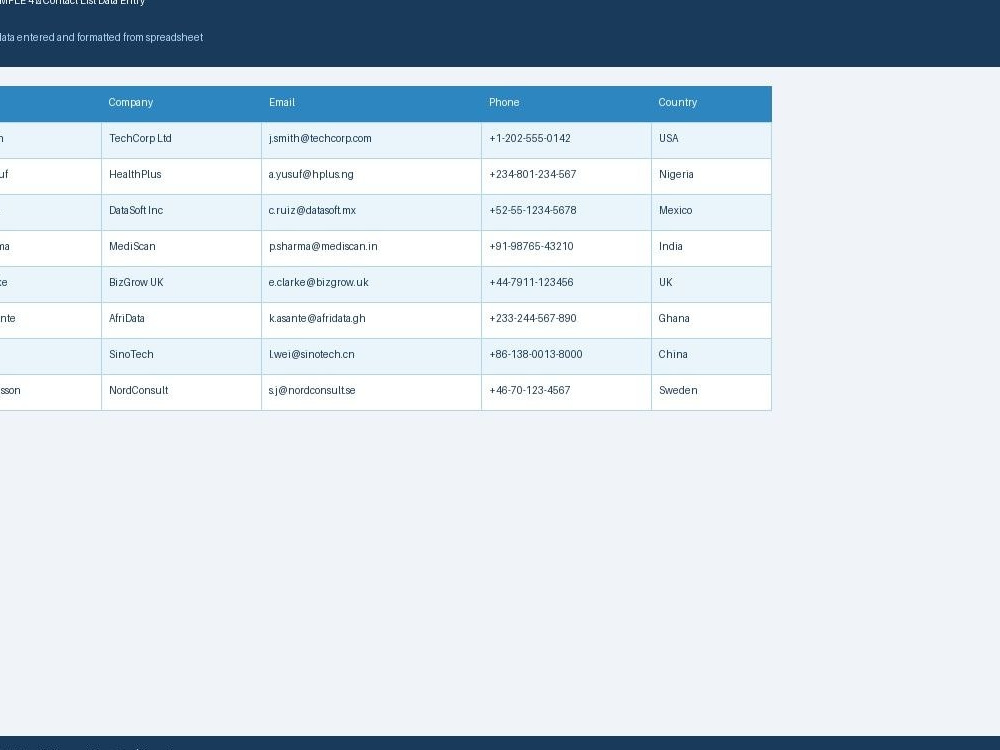Click the USA country cell

(x=711, y=140)
